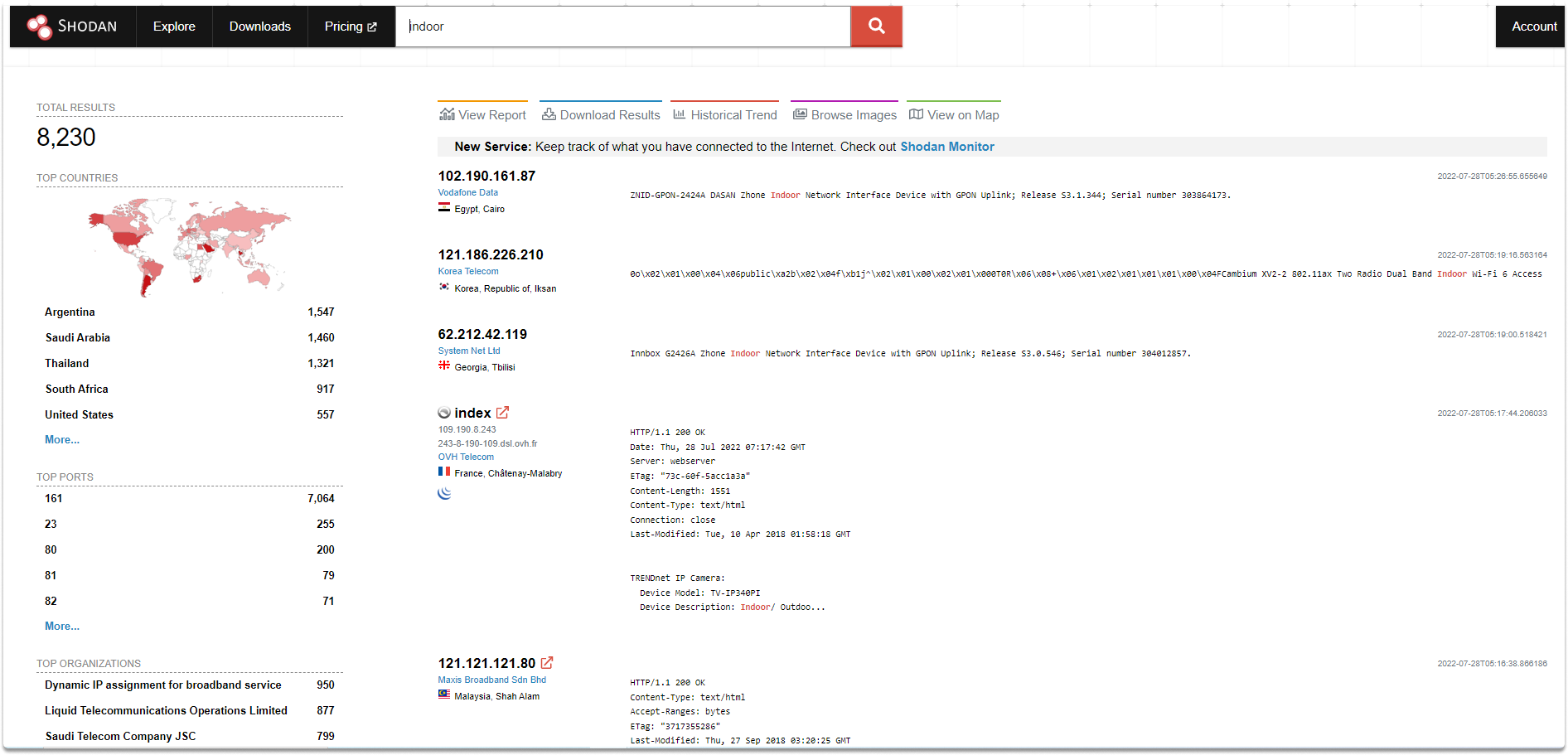Expand More ports in Top Ports list
Screen dimensions: 1568x755
61,626
